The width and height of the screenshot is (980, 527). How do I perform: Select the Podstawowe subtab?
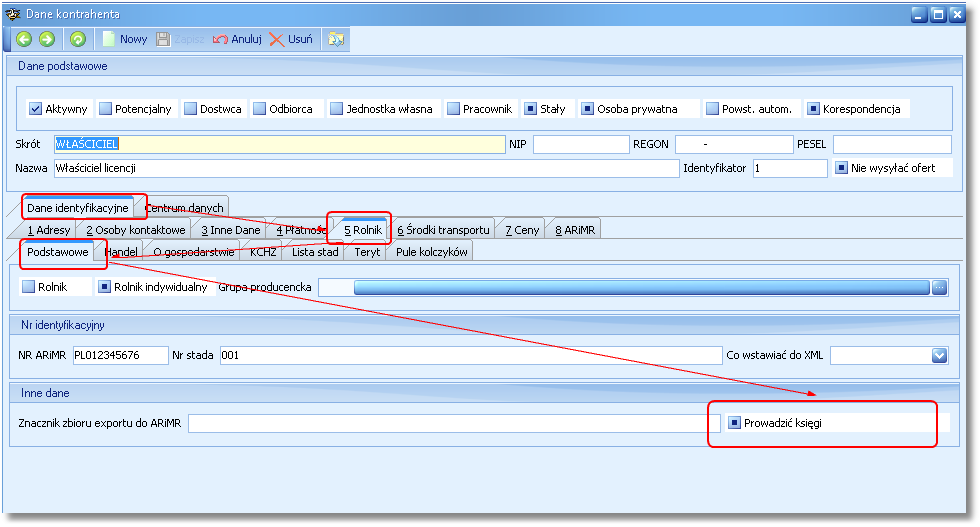pos(58,252)
